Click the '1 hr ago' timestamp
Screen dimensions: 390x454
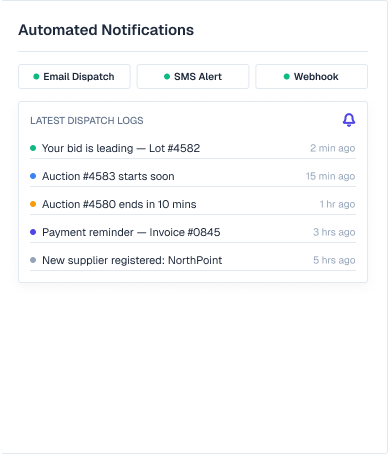click(x=338, y=204)
